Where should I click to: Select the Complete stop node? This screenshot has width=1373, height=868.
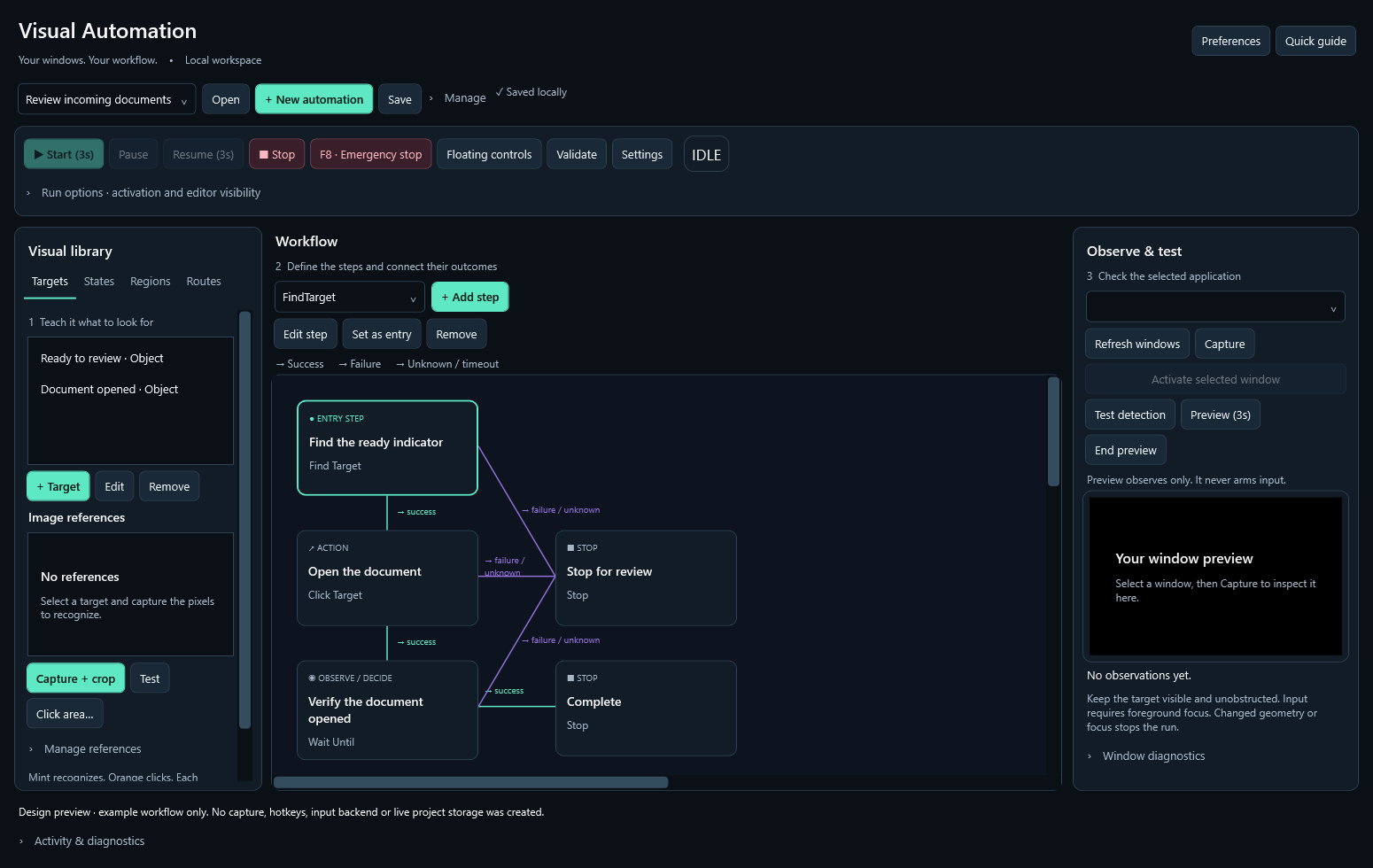click(x=646, y=709)
